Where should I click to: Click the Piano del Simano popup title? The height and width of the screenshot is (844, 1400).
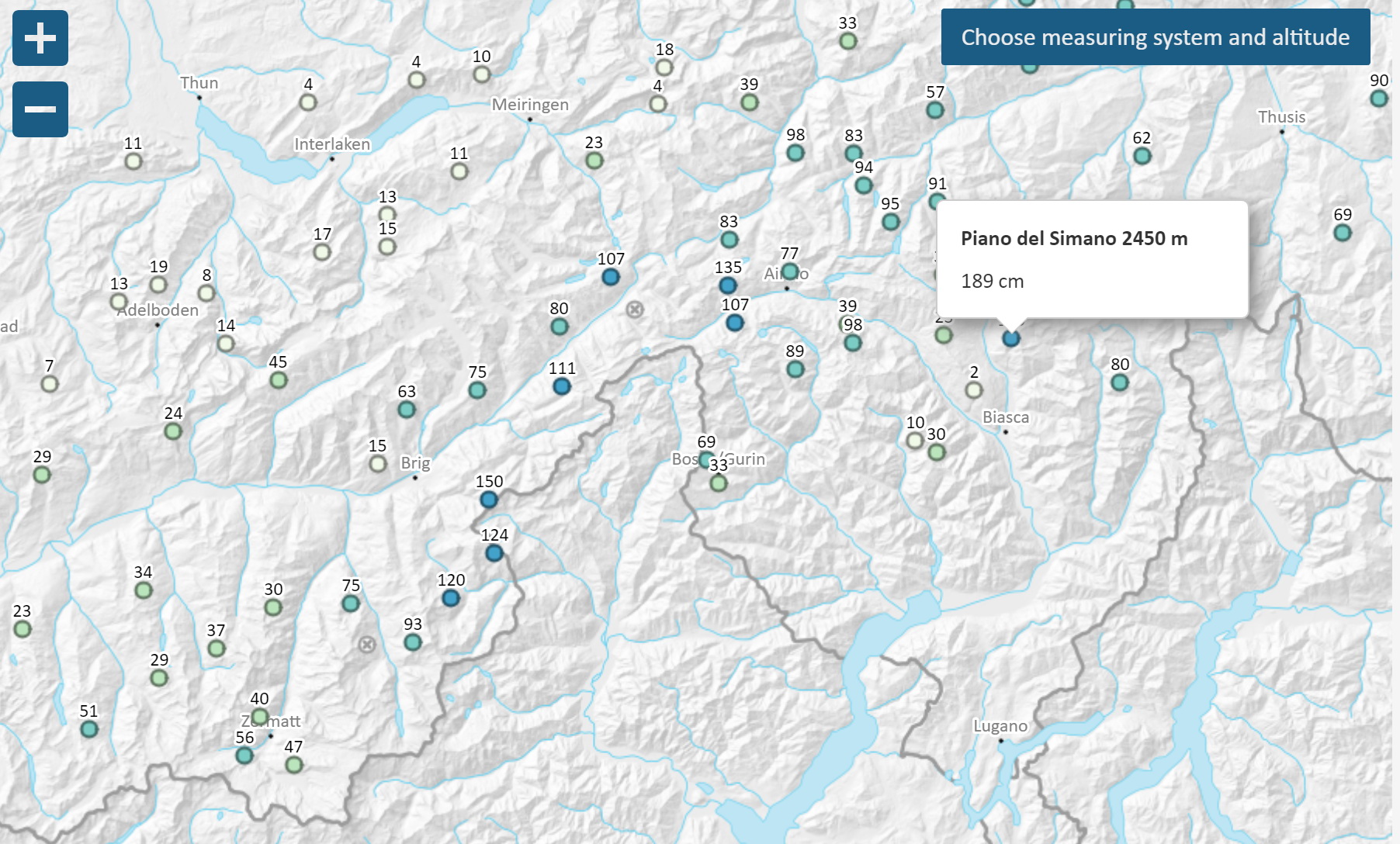coord(1074,238)
